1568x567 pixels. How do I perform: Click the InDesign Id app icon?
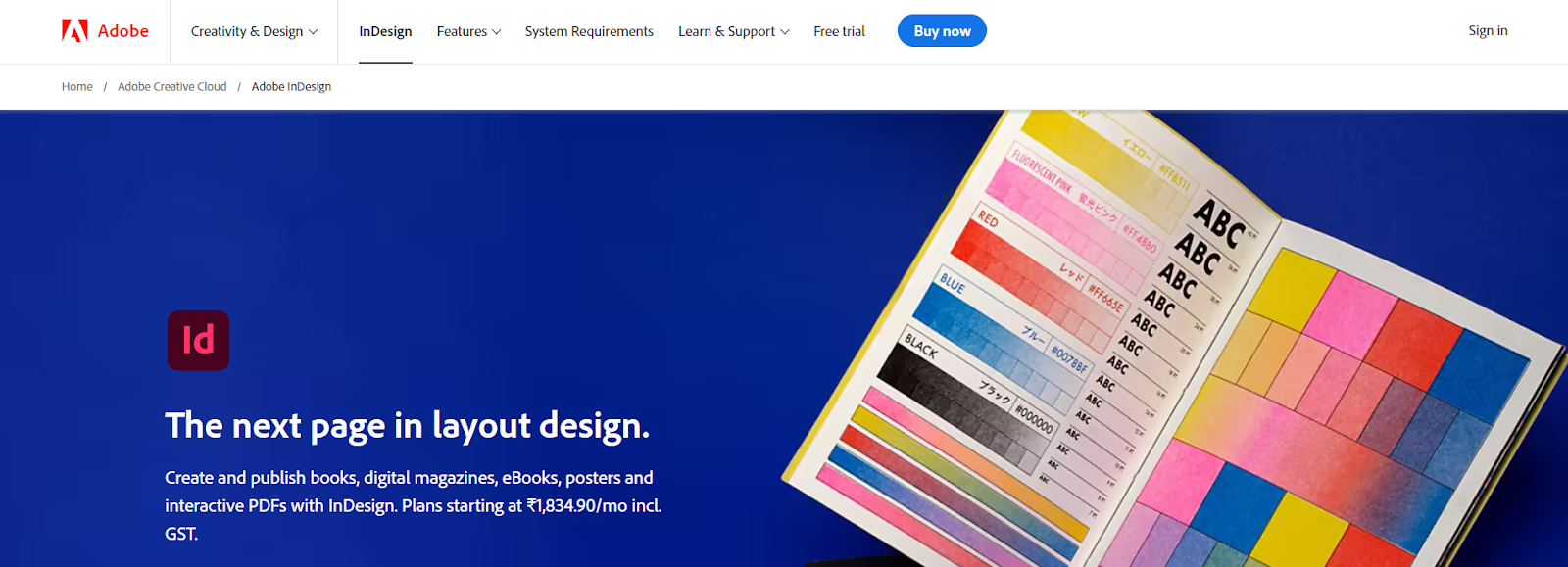[x=198, y=341]
